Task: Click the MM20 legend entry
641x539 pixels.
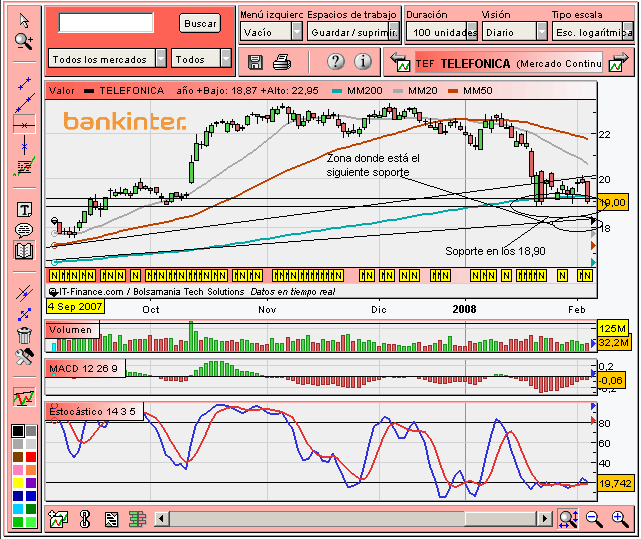Action: (415, 91)
